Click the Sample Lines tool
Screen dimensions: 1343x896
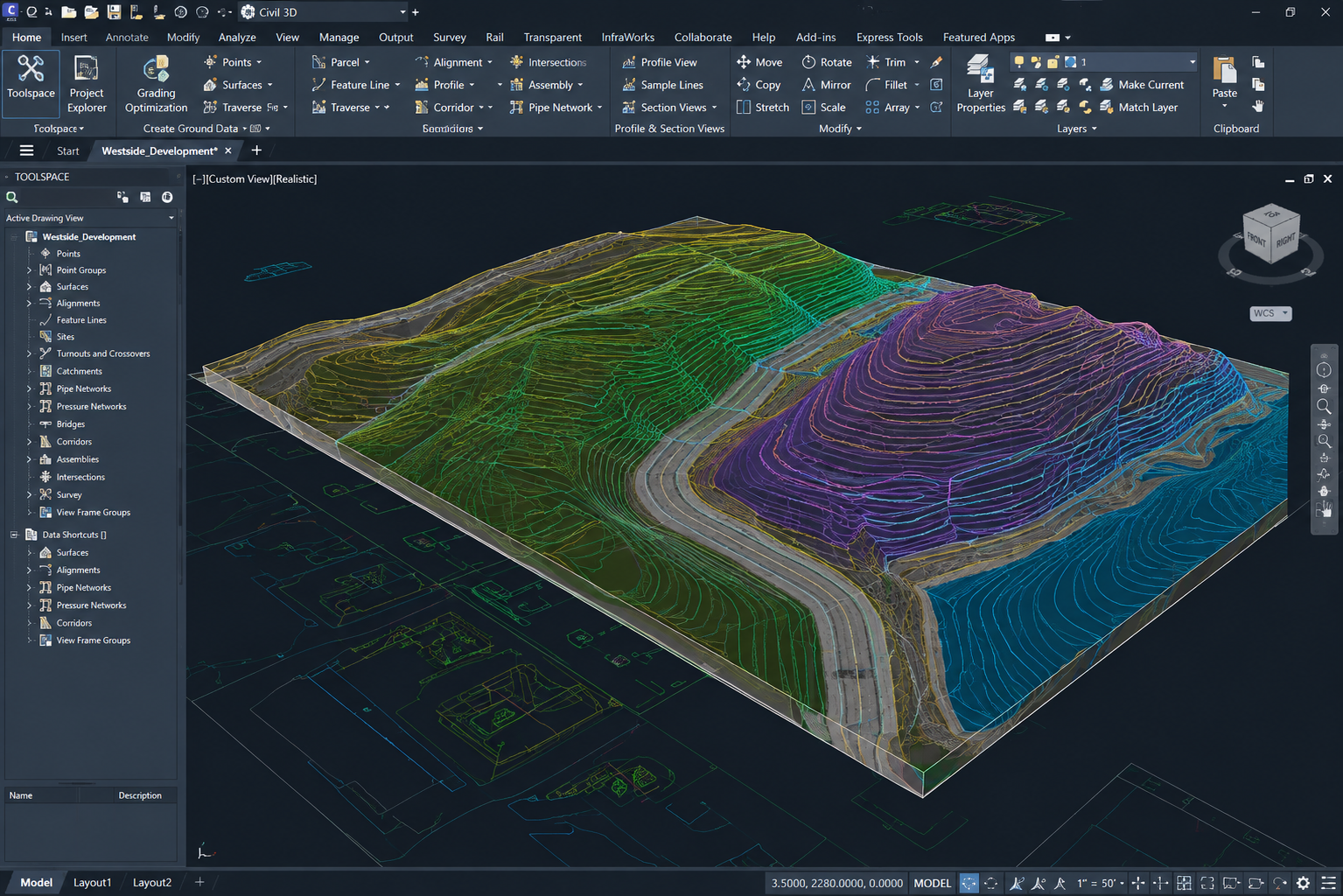(662, 85)
